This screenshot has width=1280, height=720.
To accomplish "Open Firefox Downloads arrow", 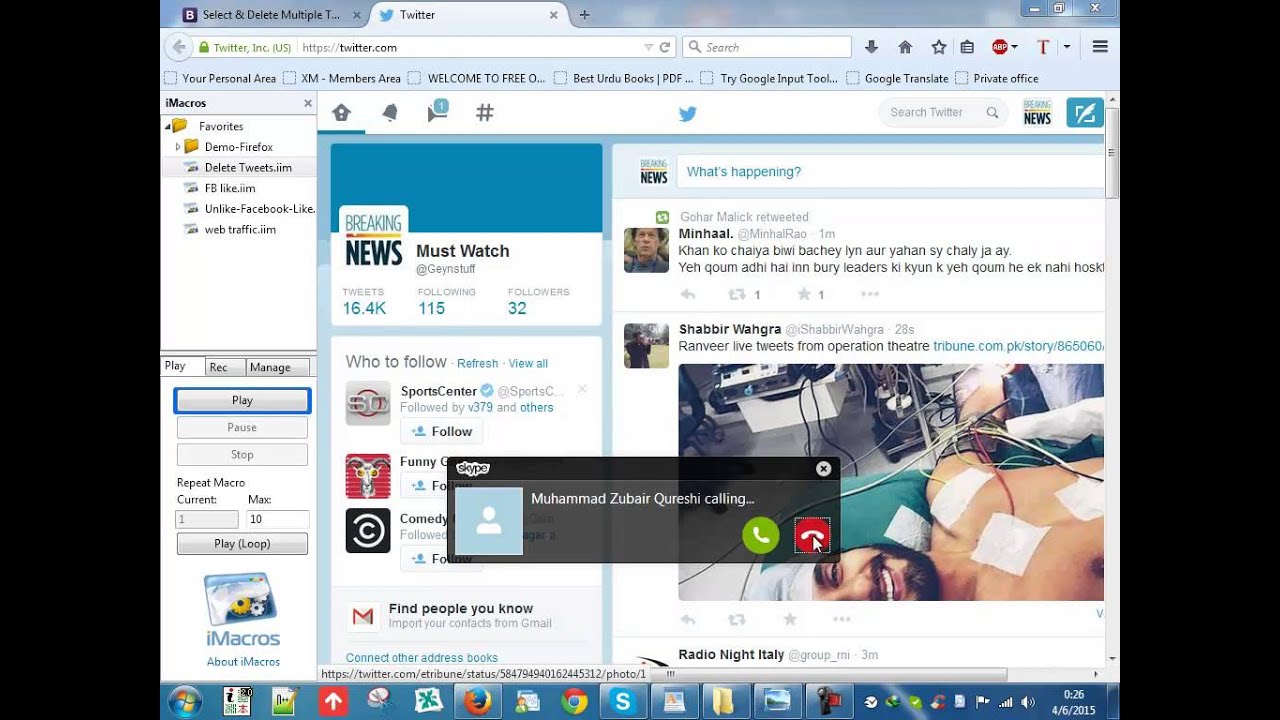I will tap(871, 47).
